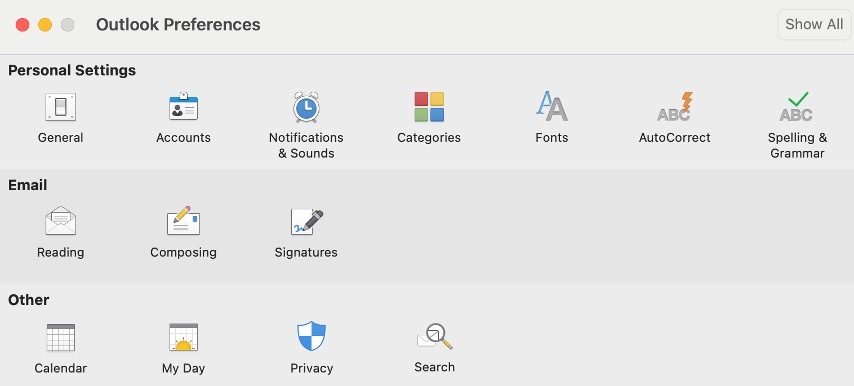Open Privacy shield icon

(x=312, y=336)
